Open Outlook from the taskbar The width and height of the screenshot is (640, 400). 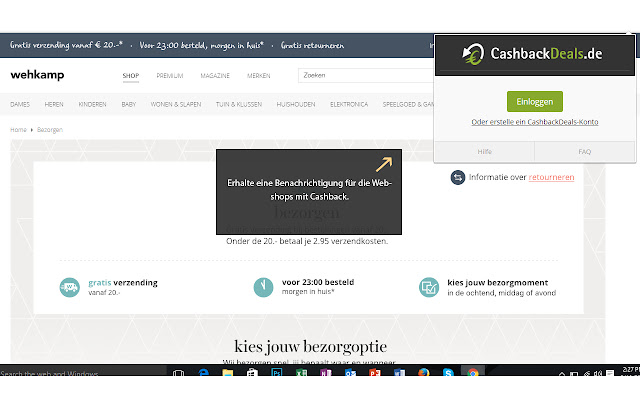pos(350,371)
